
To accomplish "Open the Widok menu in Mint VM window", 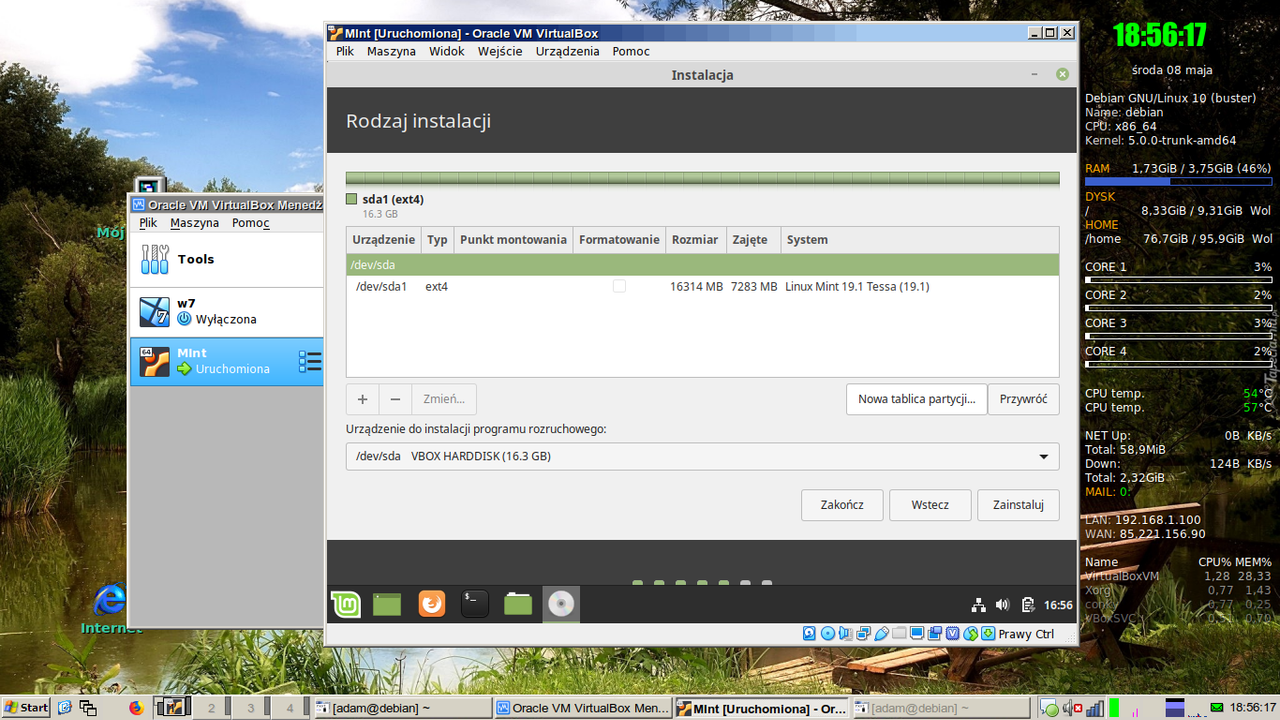I will tap(447, 51).
